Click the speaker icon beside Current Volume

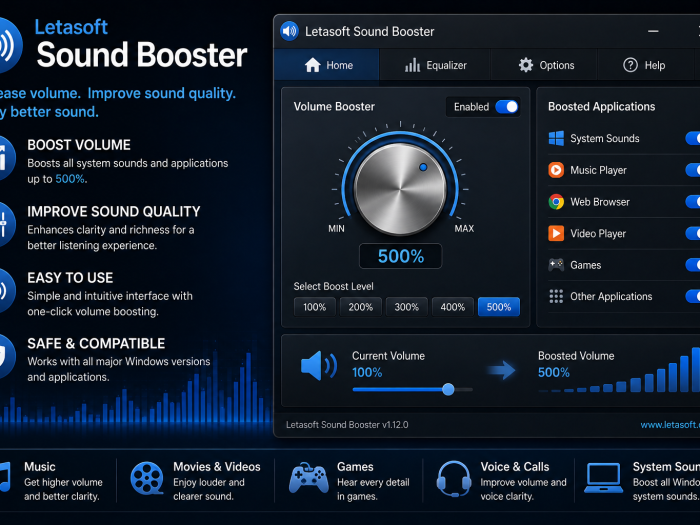[319, 366]
